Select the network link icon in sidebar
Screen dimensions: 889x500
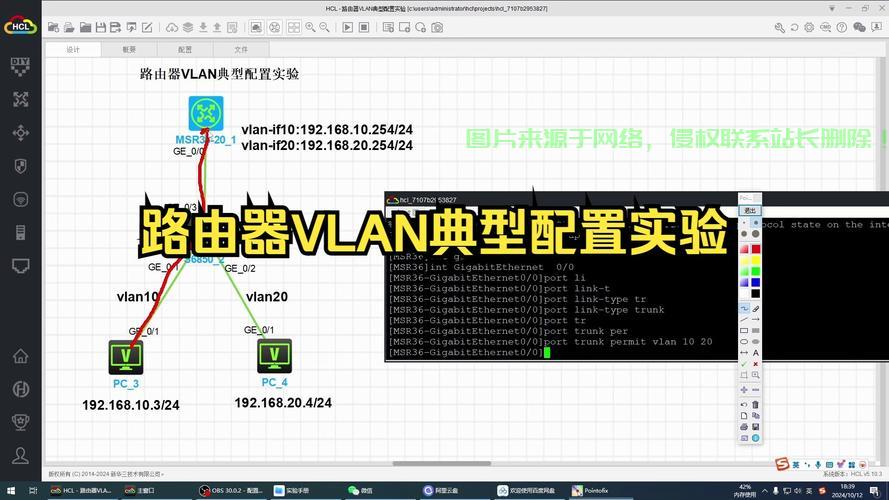pos(20,266)
